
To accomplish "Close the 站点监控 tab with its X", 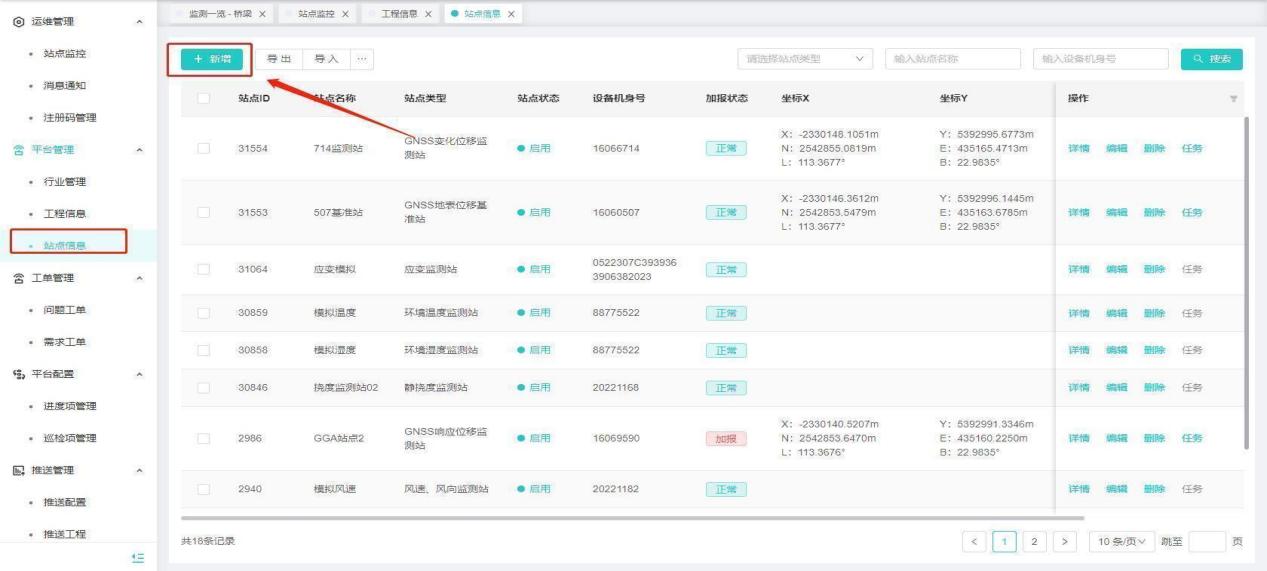I will click(346, 13).
